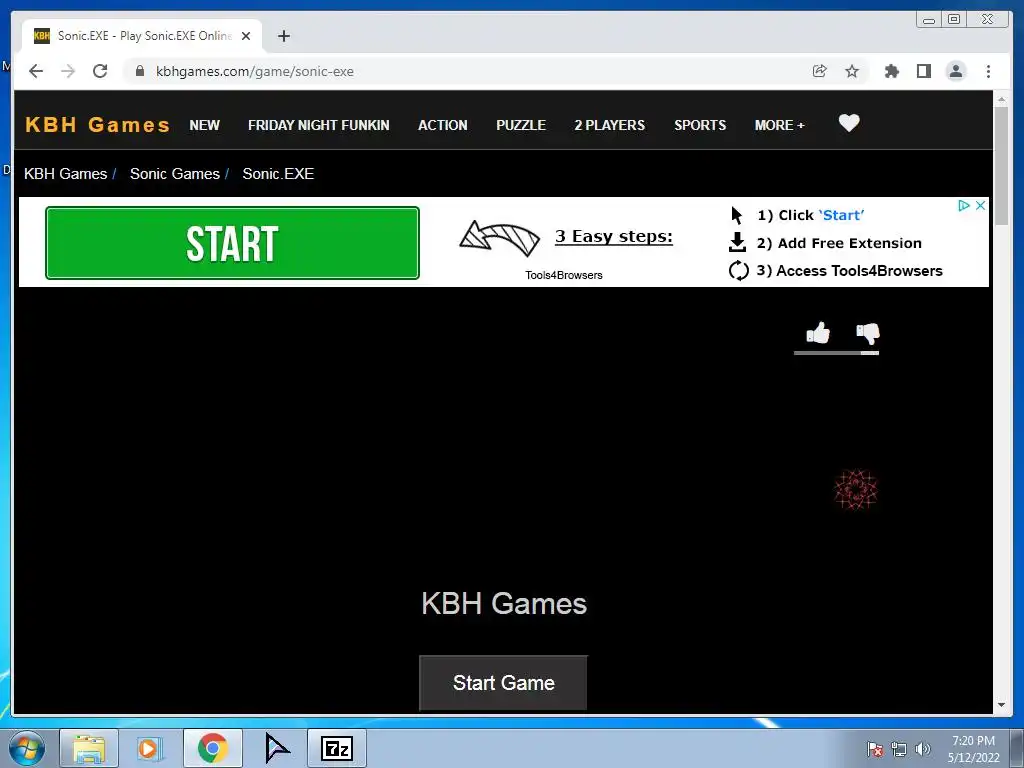Open the FRIDAY NIGHT FUNKIN category

(x=319, y=125)
